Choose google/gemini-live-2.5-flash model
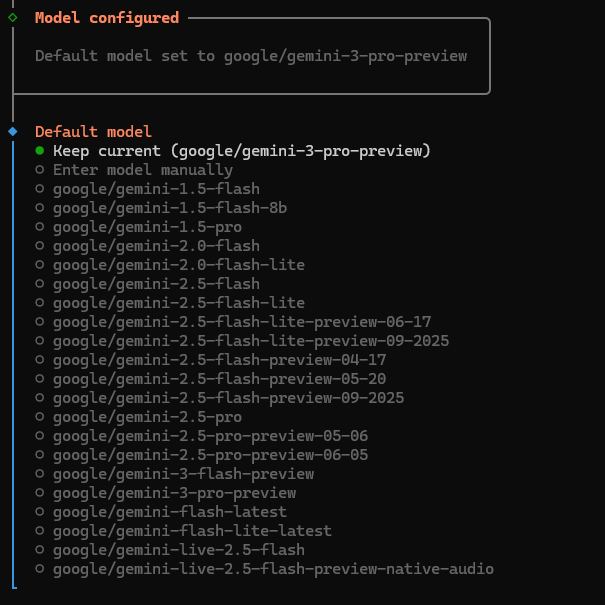Screen dimensions: 605x605 tap(179, 550)
